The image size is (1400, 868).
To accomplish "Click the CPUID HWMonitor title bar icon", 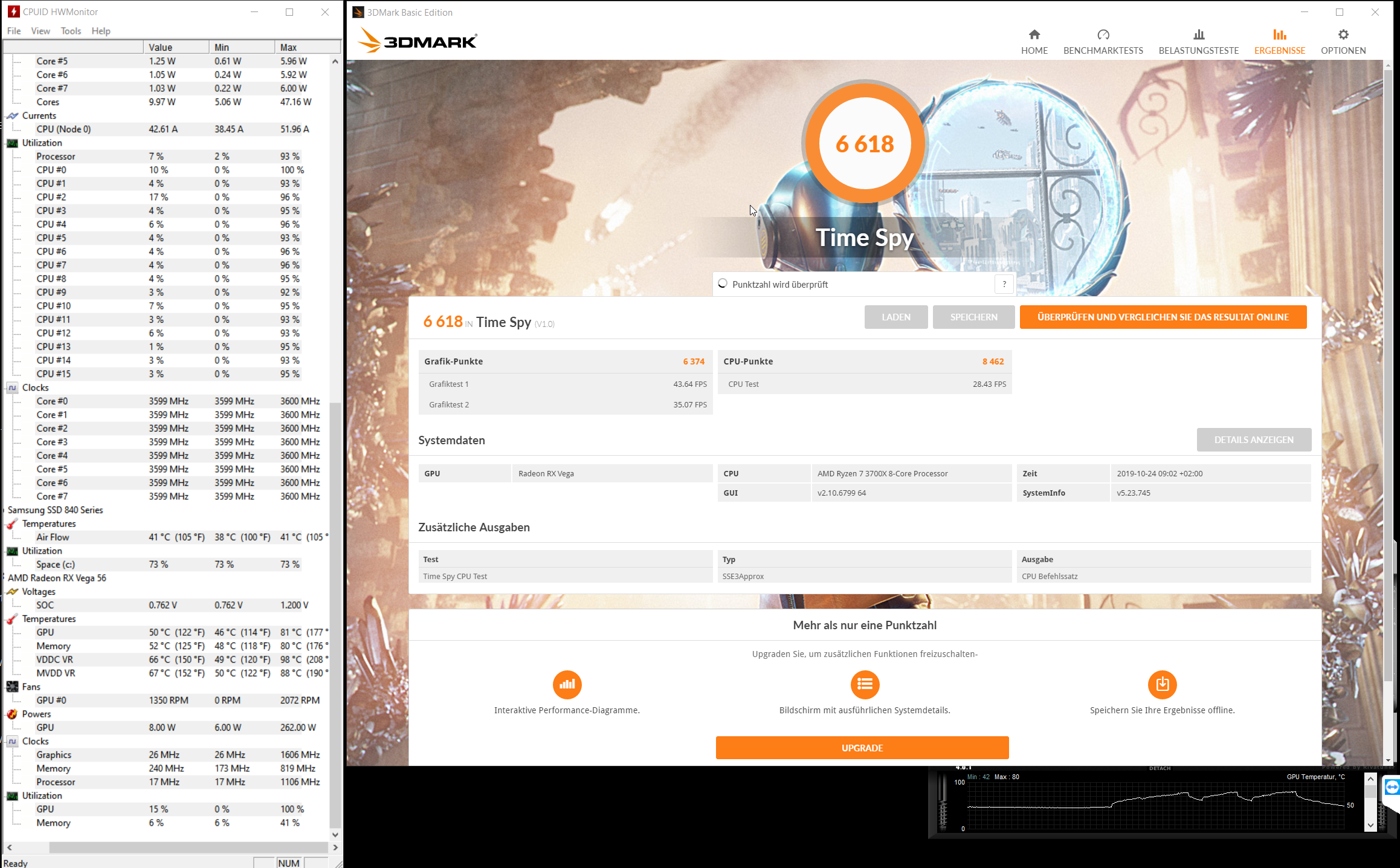I will [13, 11].
